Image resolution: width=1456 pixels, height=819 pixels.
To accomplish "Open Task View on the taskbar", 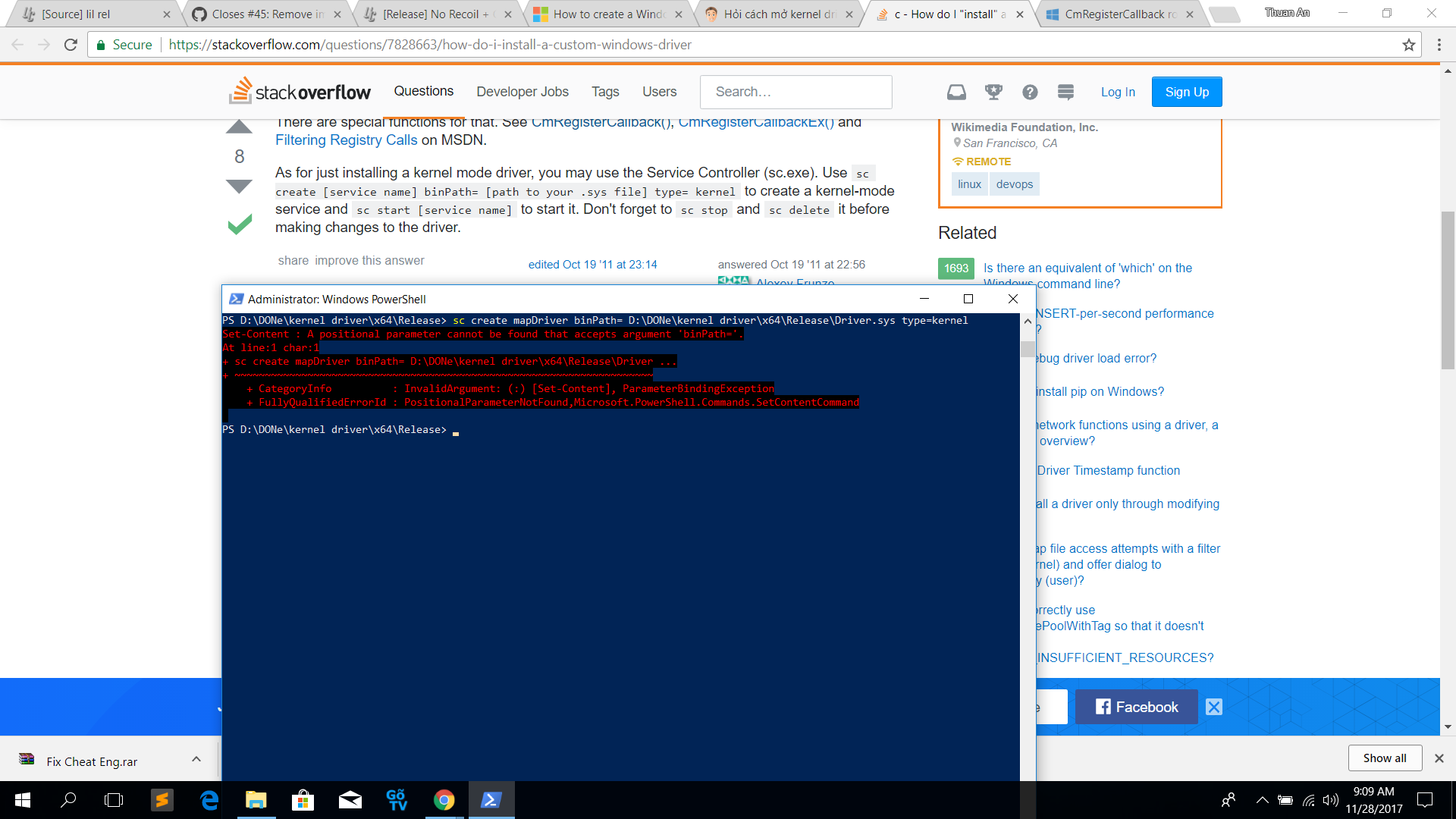I will point(114,800).
